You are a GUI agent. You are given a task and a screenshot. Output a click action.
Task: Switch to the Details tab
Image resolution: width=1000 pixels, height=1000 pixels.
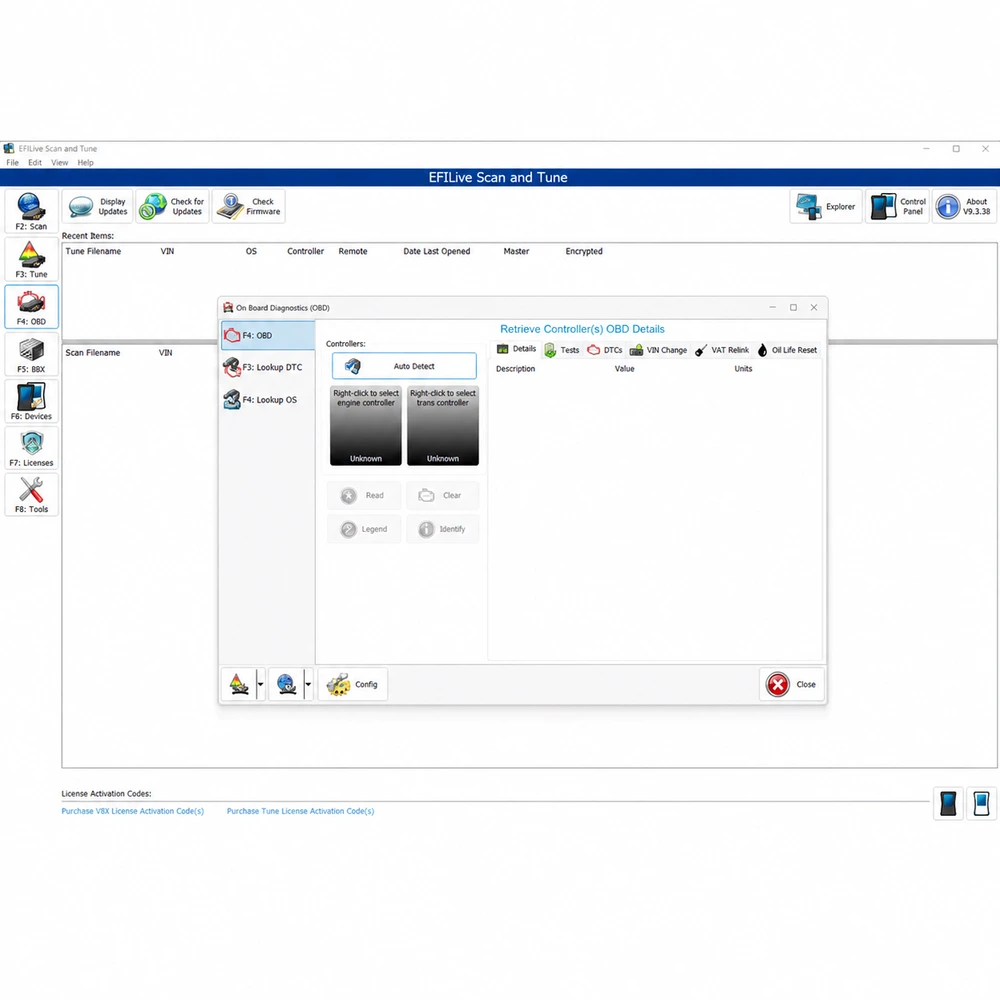[x=517, y=349]
